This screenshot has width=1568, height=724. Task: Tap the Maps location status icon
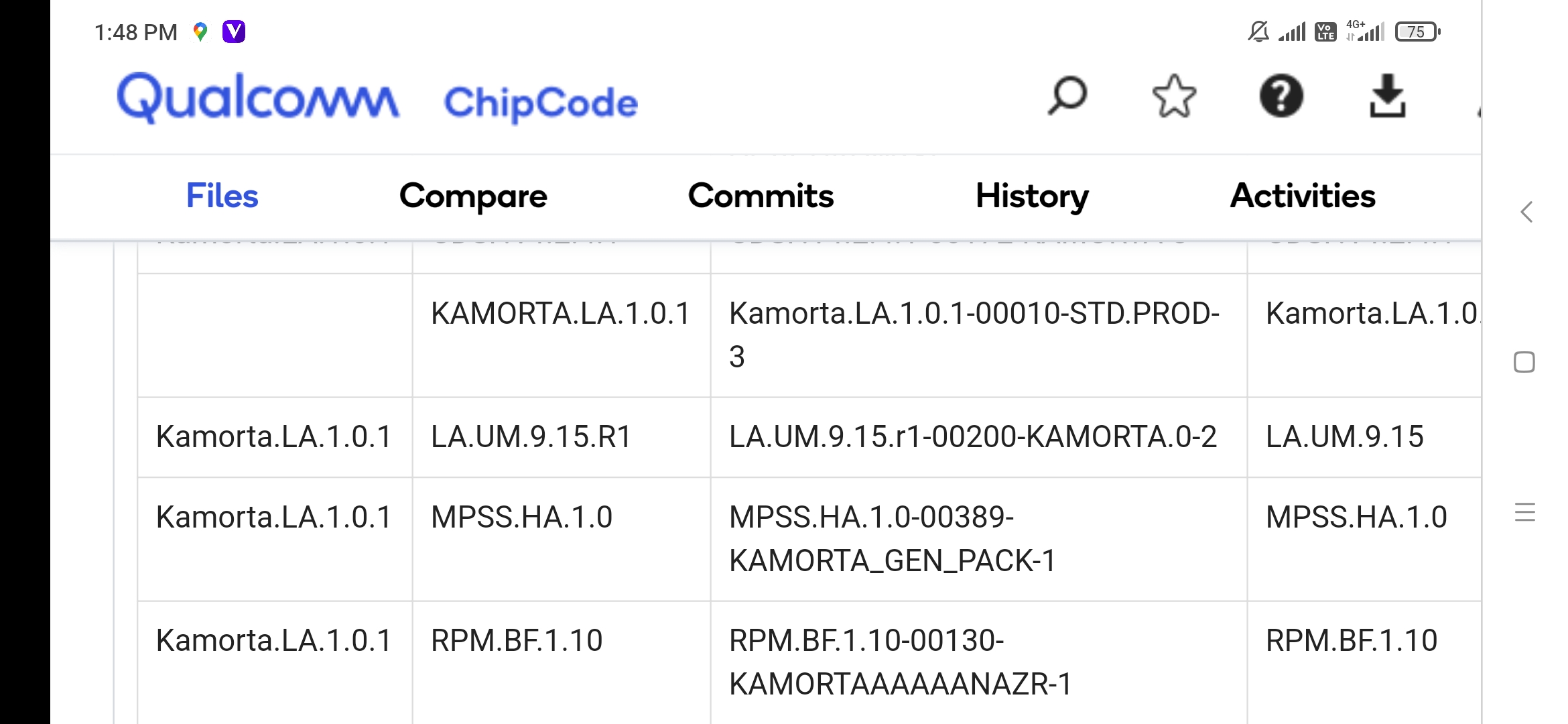200,32
